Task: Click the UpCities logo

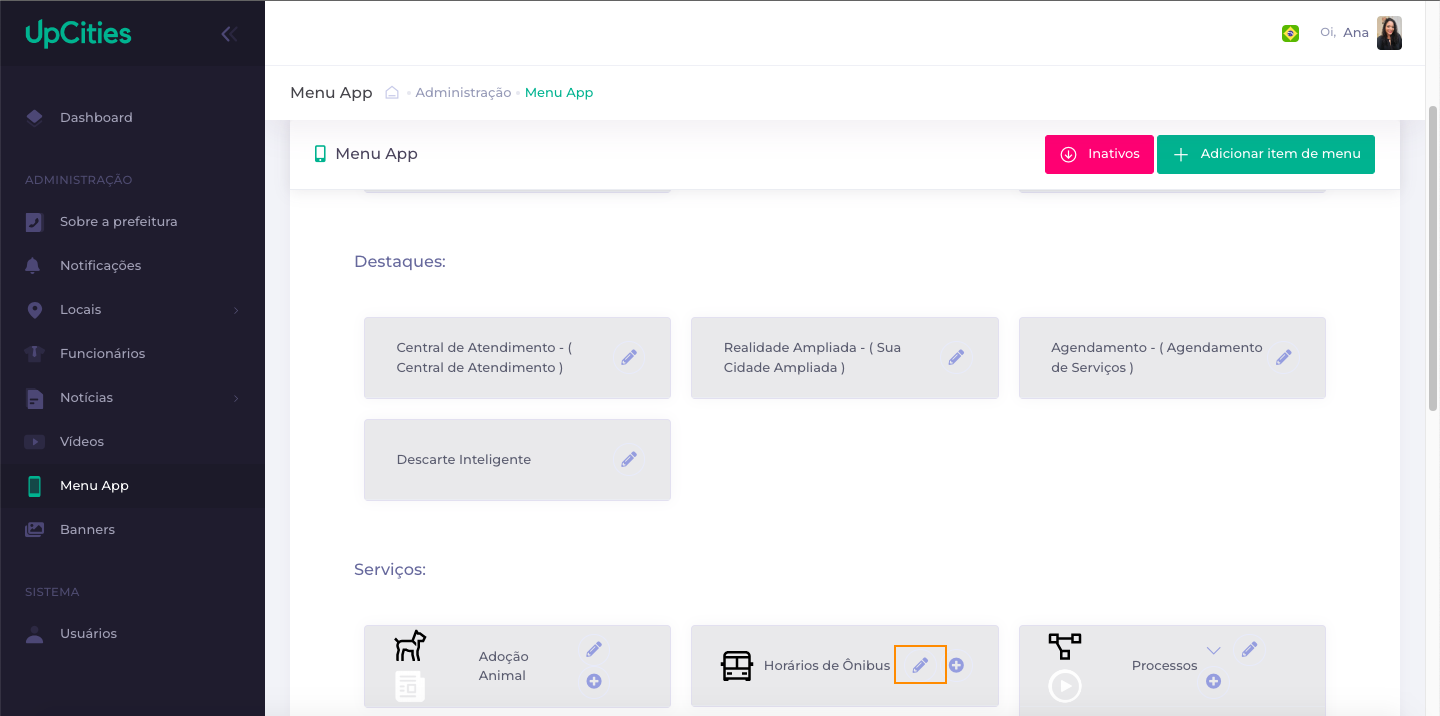Action: (x=78, y=34)
